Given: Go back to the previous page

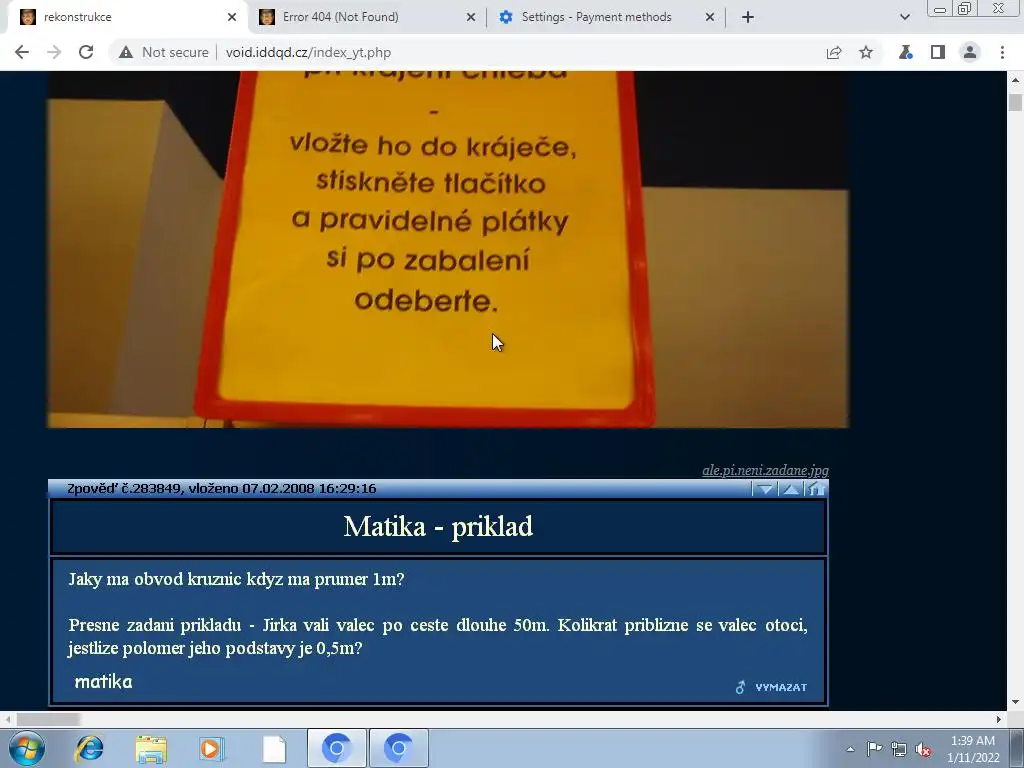Looking at the screenshot, I should 22,52.
